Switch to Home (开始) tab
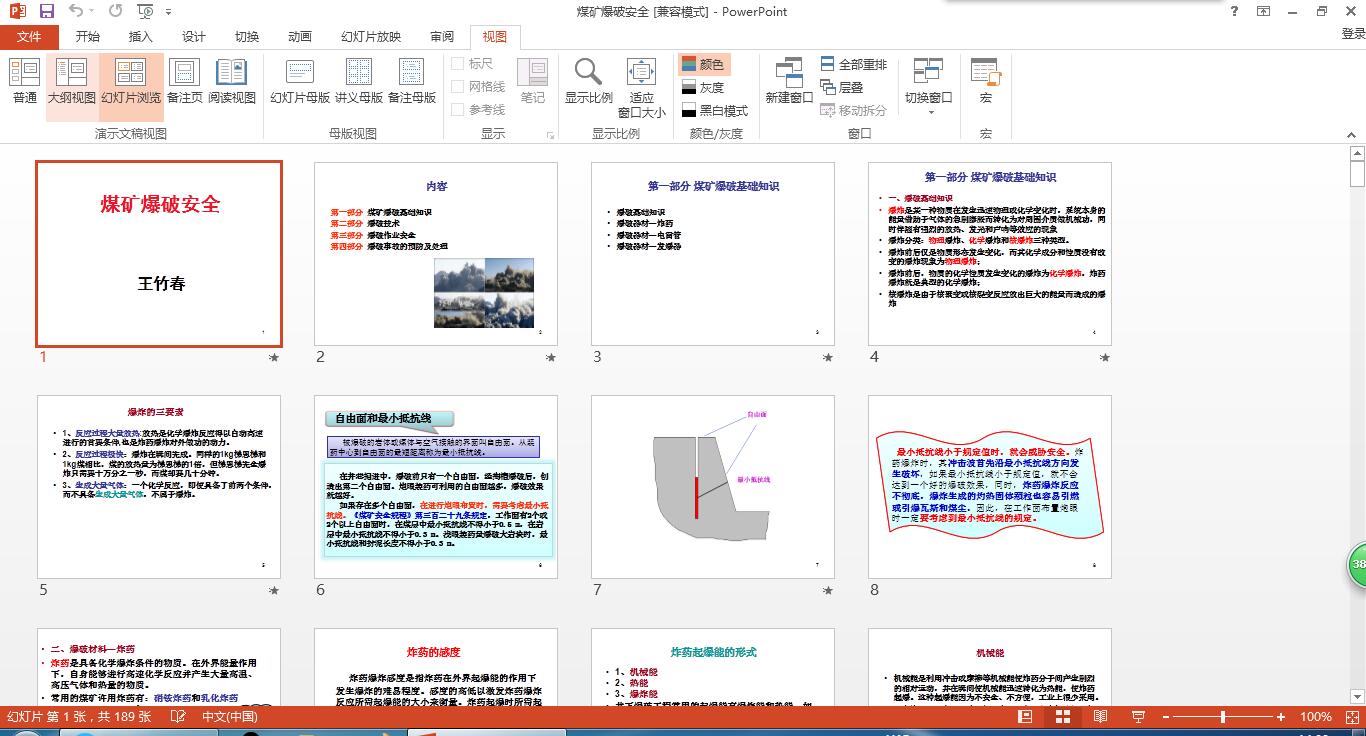Screen dimensions: 1366x736 [x=87, y=37]
